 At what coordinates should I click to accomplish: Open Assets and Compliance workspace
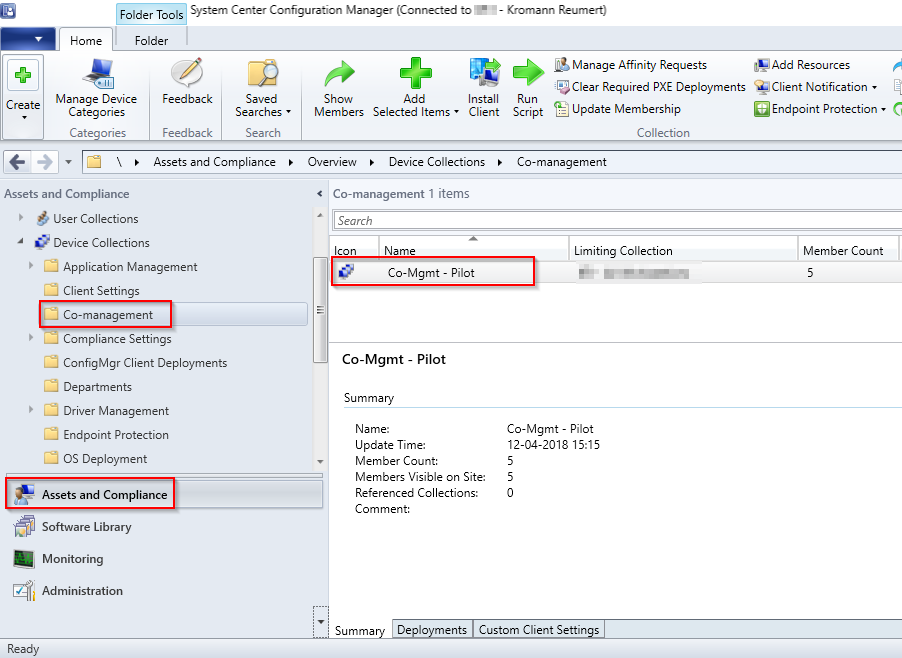click(164, 495)
